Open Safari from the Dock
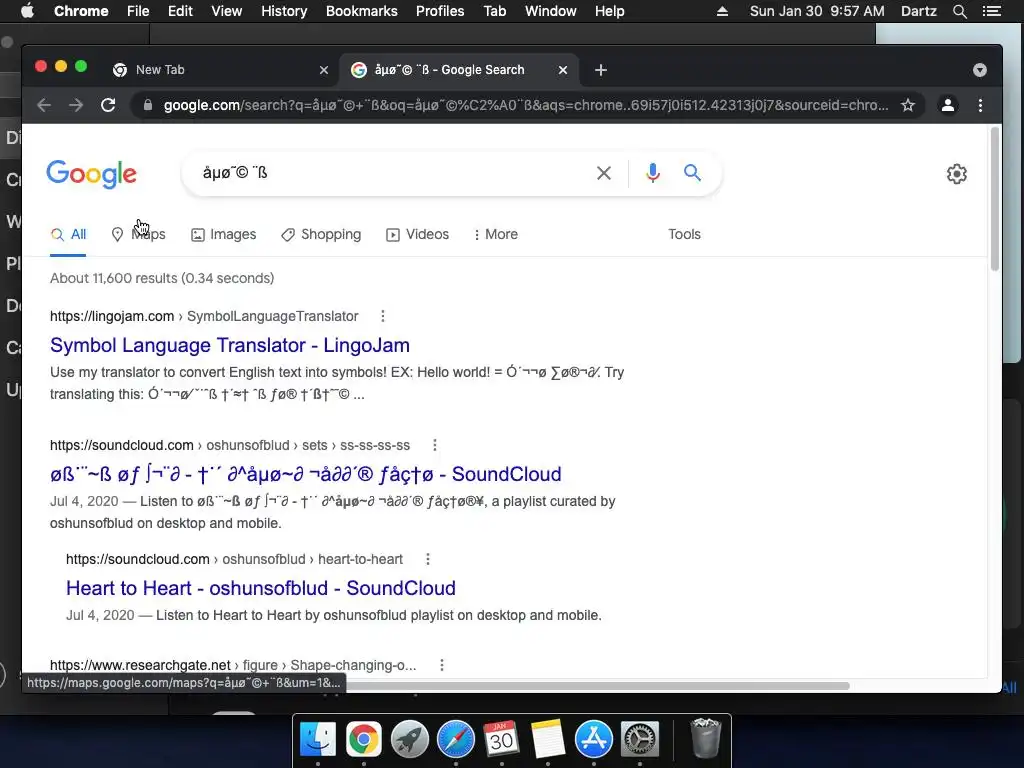The image size is (1024, 768). tap(456, 739)
